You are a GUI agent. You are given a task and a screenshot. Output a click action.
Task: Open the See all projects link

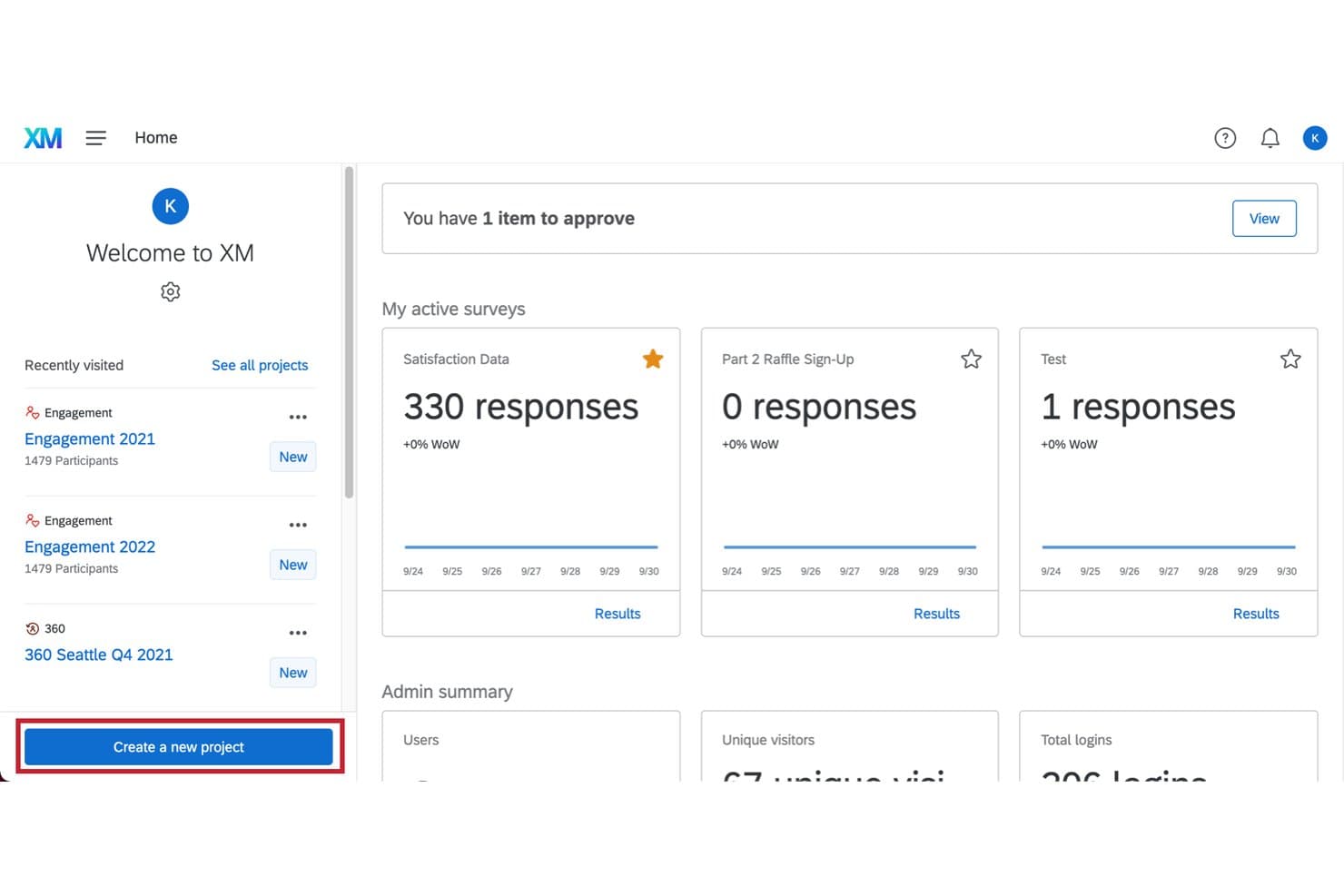(260, 365)
